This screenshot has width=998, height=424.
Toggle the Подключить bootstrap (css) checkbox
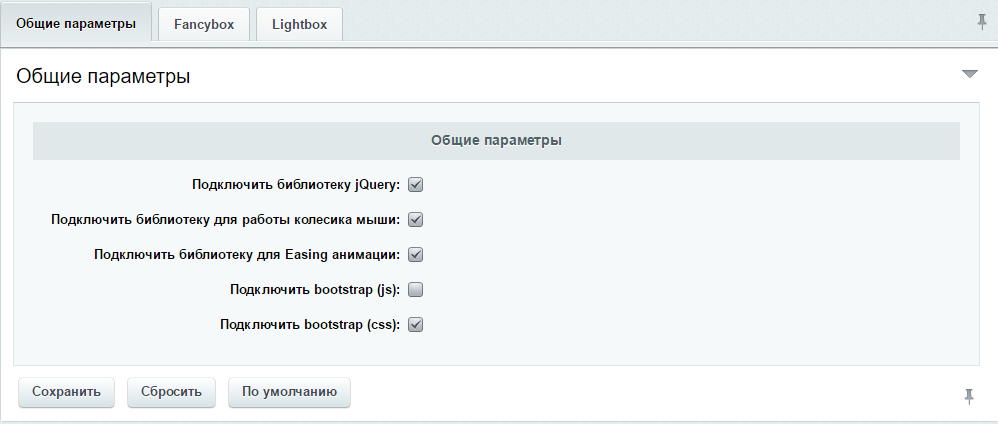416,325
